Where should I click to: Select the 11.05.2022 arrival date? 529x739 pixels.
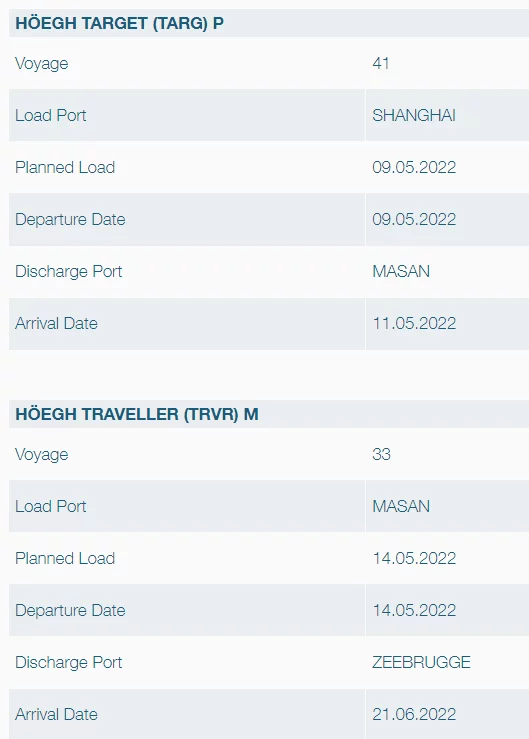[x=414, y=323]
